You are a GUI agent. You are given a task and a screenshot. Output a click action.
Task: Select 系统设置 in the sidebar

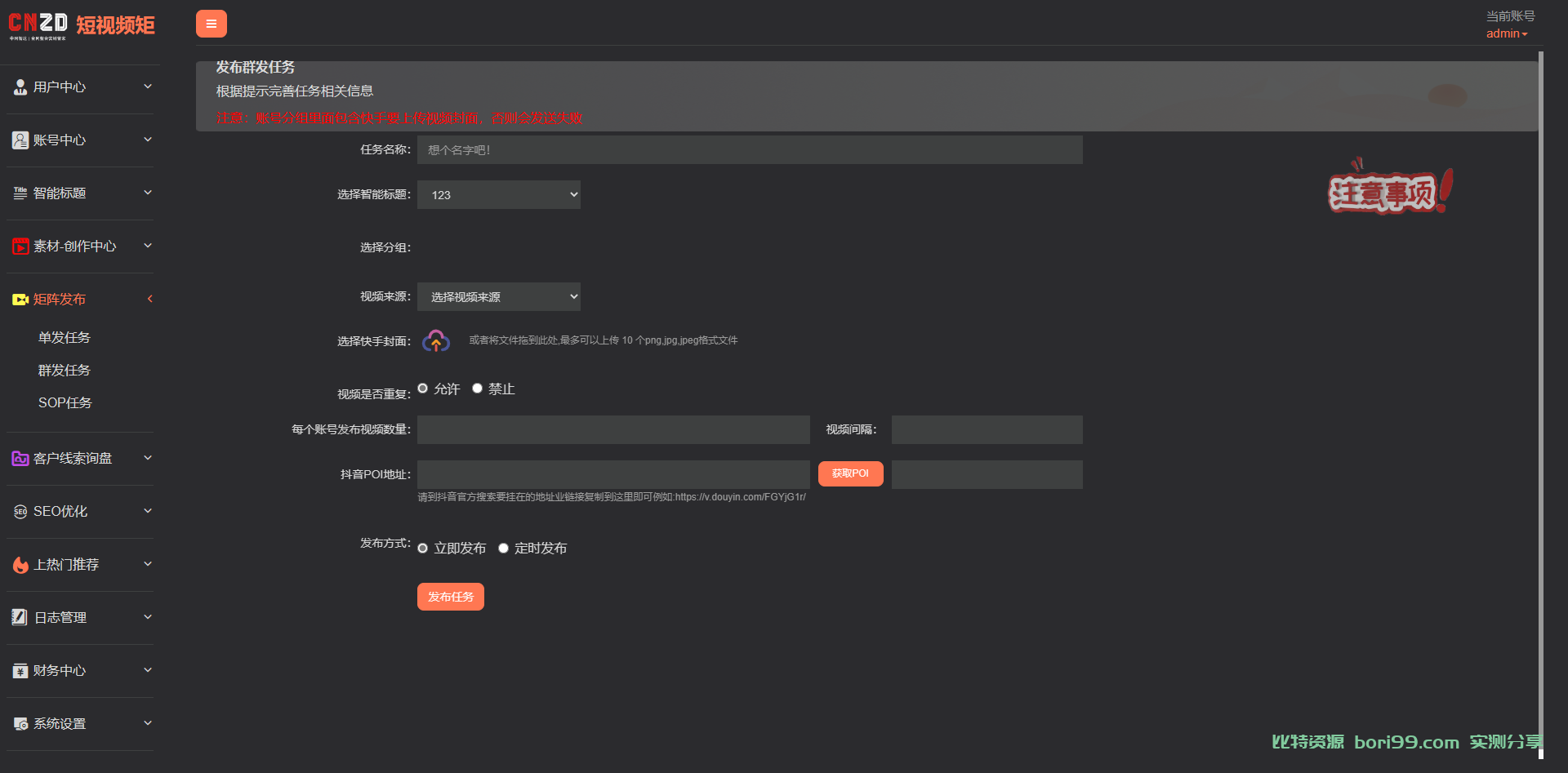tap(60, 724)
